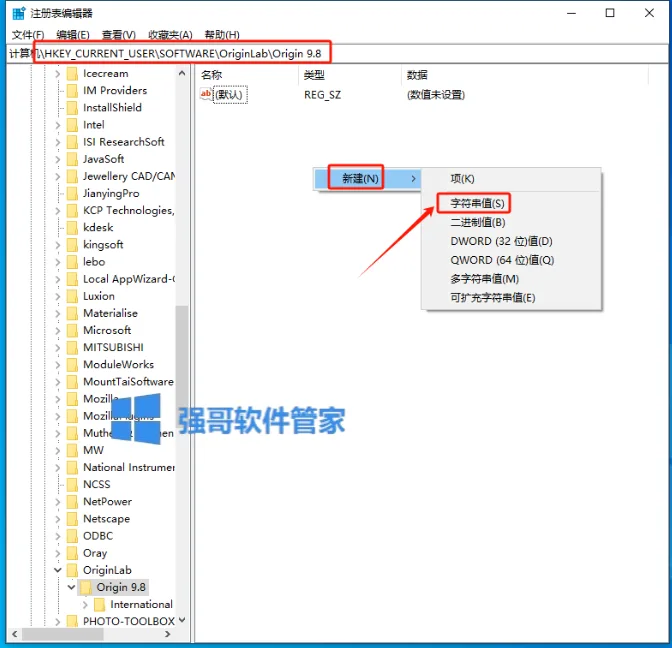
Task: Choose QWORD (64 位)值(Q) entry
Action: coord(502,260)
